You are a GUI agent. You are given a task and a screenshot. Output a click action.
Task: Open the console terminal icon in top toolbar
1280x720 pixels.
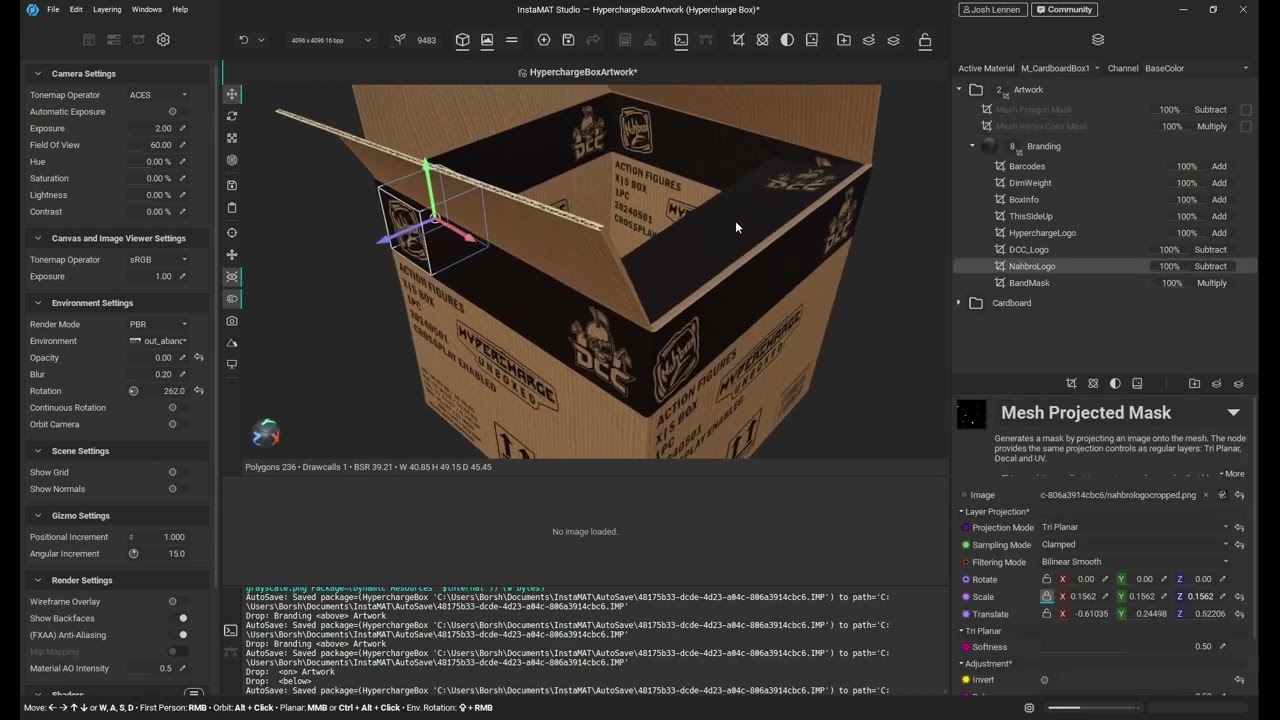(681, 40)
